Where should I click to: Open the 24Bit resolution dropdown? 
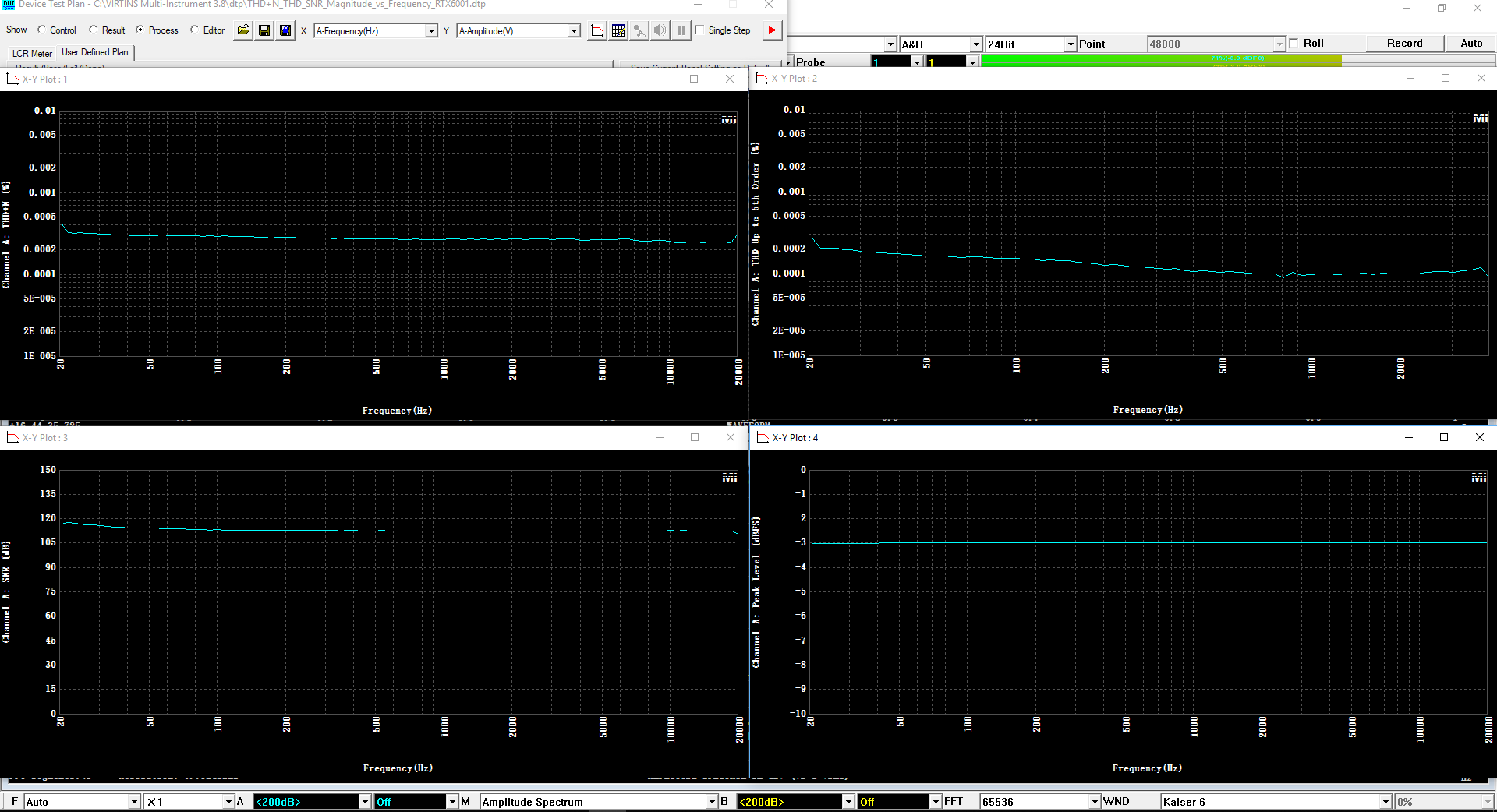(1071, 44)
